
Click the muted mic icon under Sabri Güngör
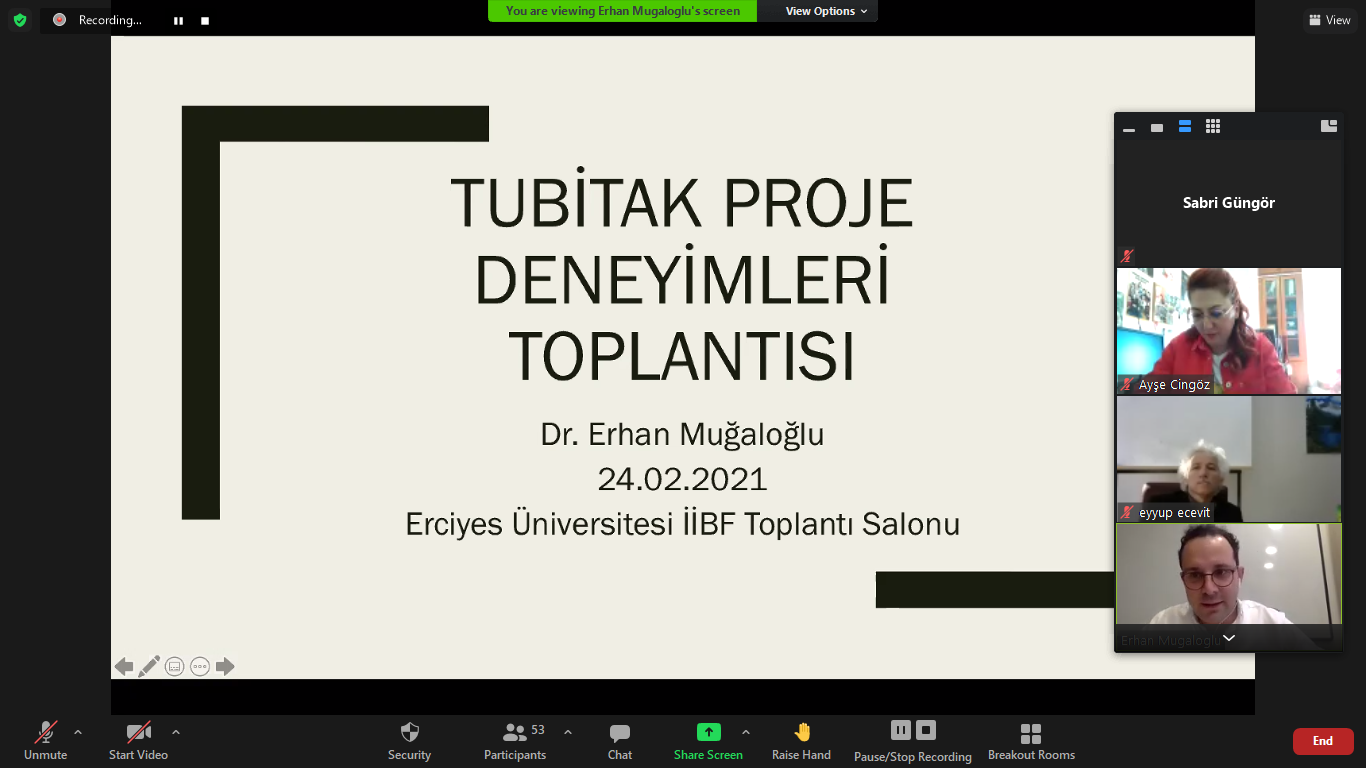click(1127, 256)
